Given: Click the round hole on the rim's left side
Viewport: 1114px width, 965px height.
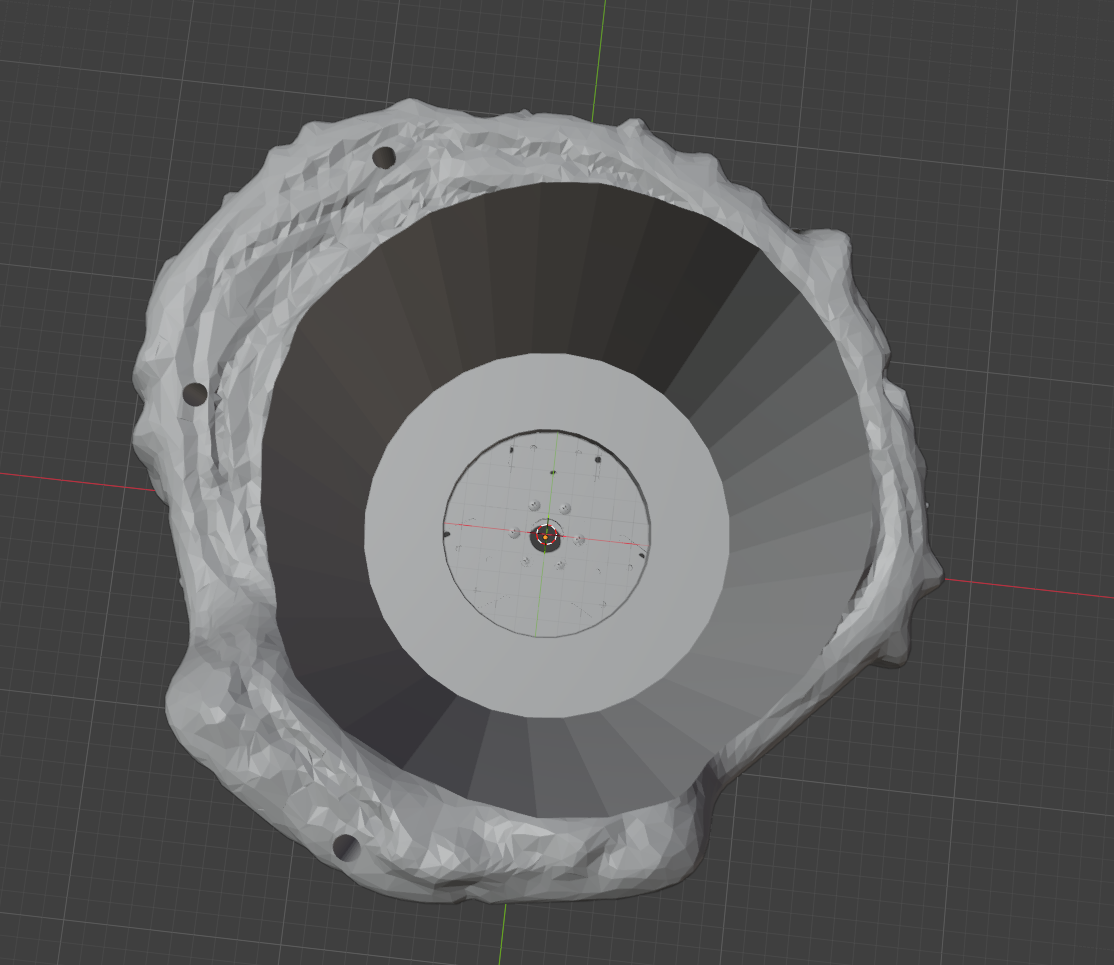Looking at the screenshot, I should 195,394.
